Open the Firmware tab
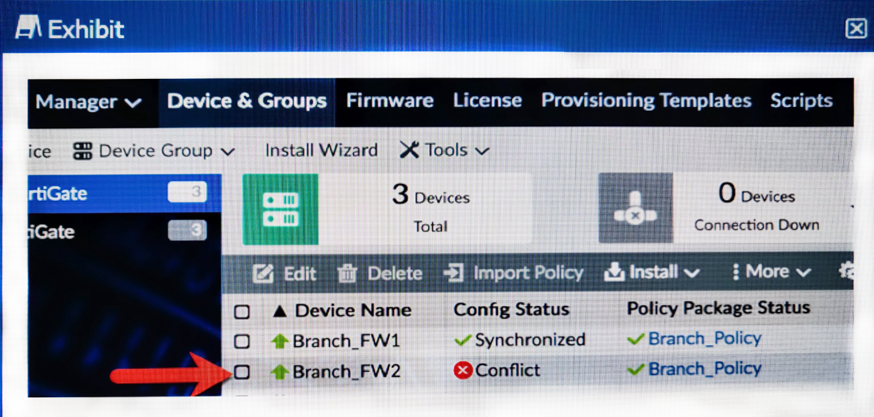 click(390, 100)
